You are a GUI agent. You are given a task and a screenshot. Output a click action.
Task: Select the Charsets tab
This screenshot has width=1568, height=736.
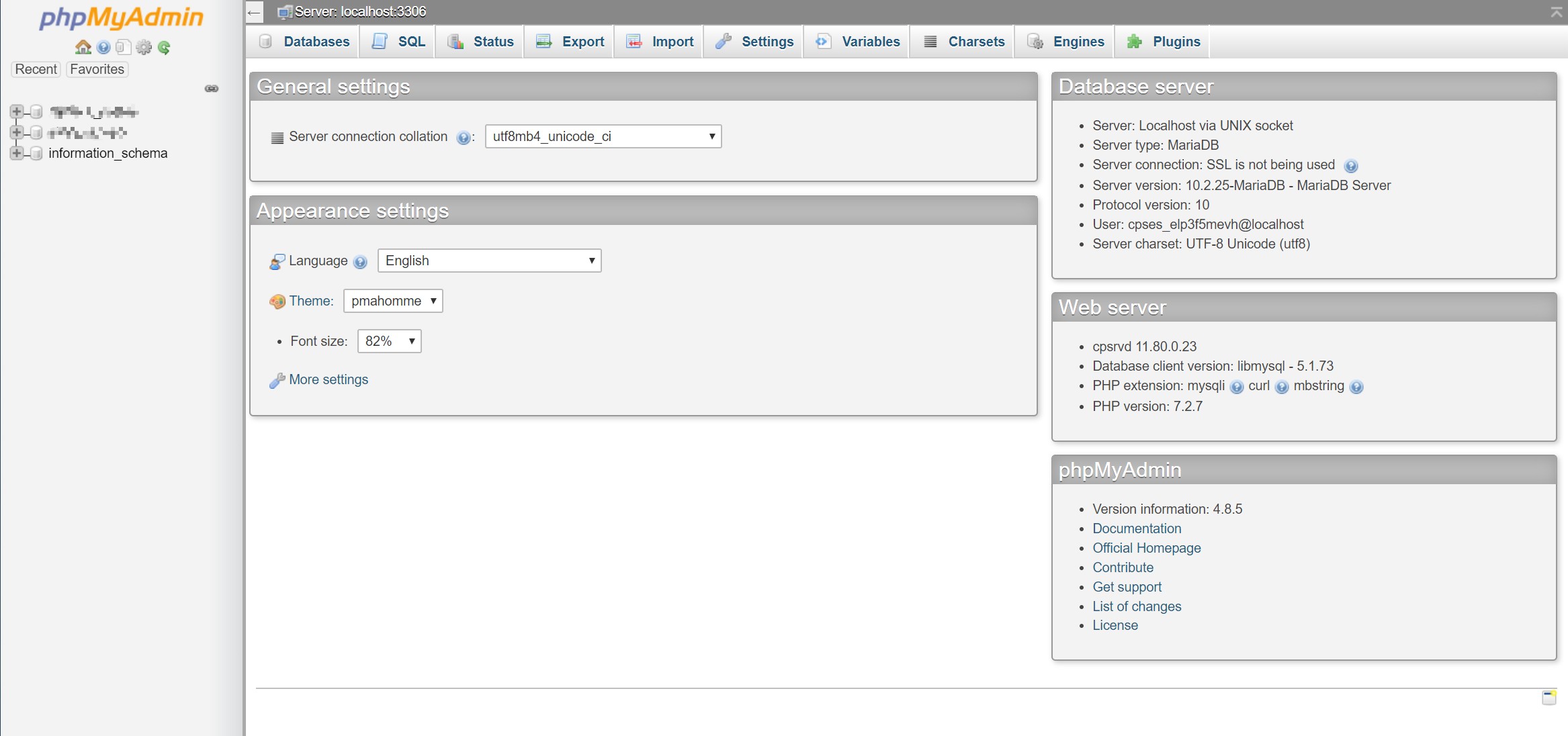click(x=976, y=42)
